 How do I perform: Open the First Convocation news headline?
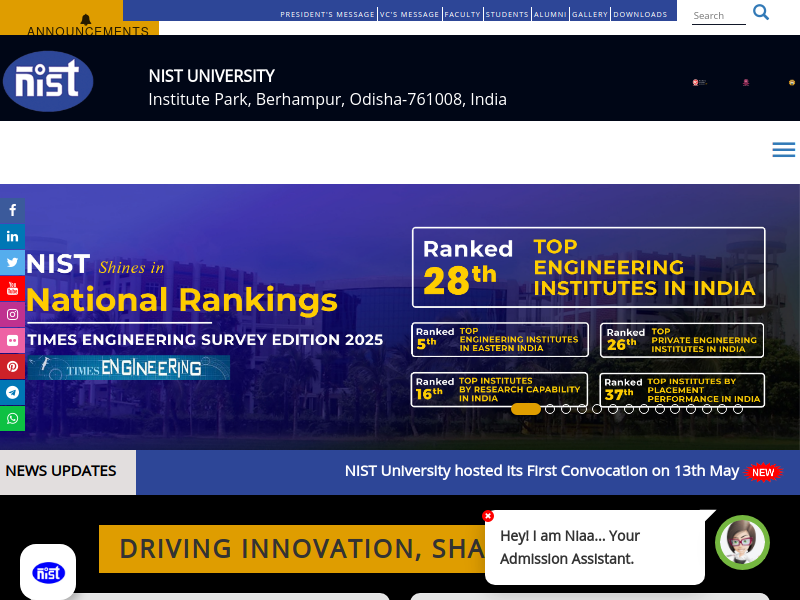[542, 471]
